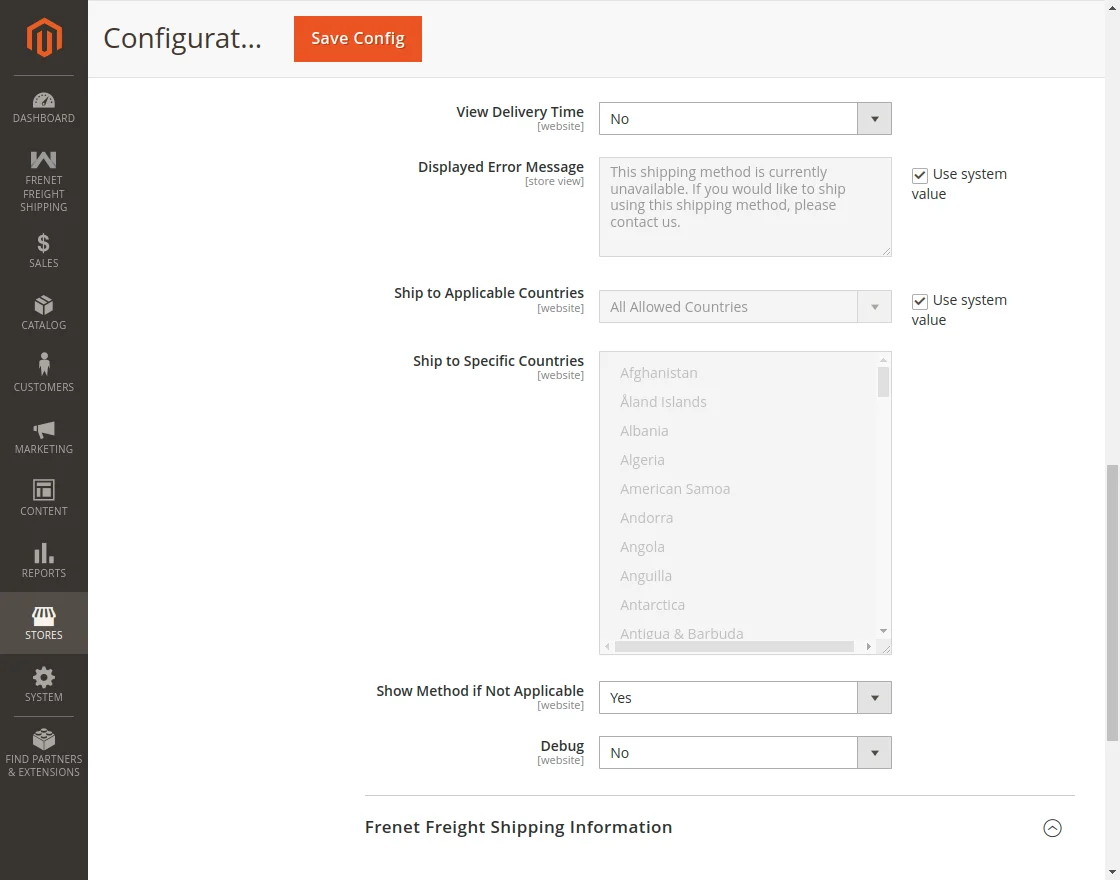Click the System gear icon
The height and width of the screenshot is (880, 1120).
coord(43,677)
